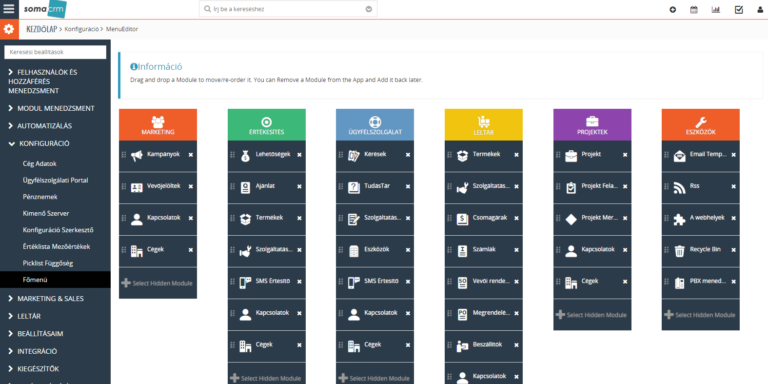Remove Recycle Bin from Eszközök
The height and width of the screenshot is (384, 768).
pyautogui.click(x=733, y=250)
